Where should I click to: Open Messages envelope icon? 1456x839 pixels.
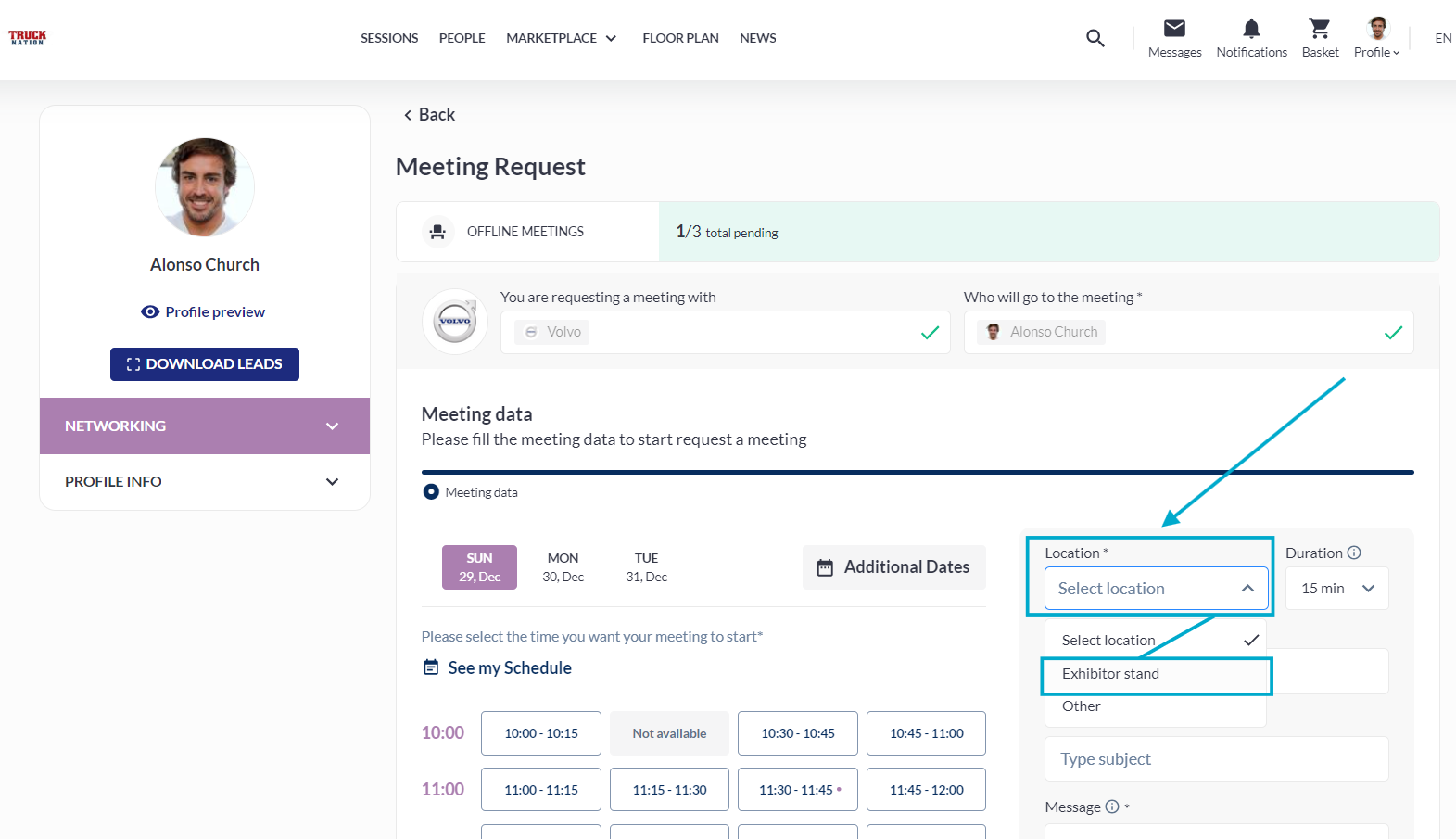[x=1174, y=29]
